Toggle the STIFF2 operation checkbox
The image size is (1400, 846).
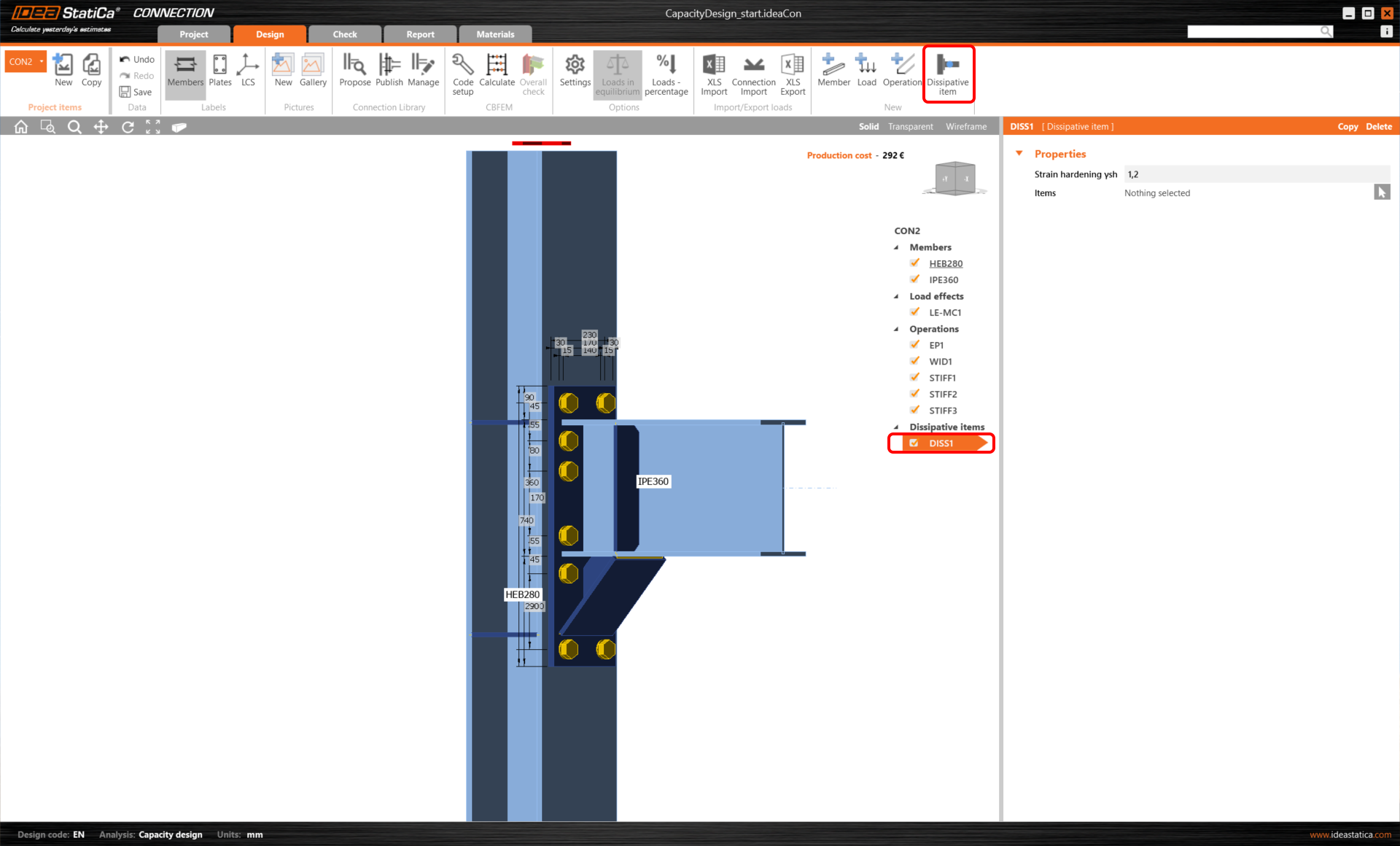pyautogui.click(x=914, y=394)
